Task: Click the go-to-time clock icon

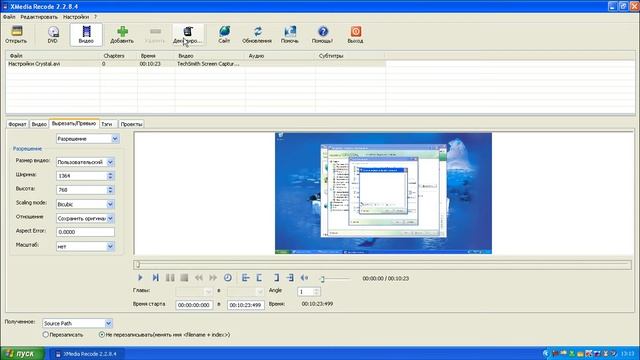Action: (228, 278)
